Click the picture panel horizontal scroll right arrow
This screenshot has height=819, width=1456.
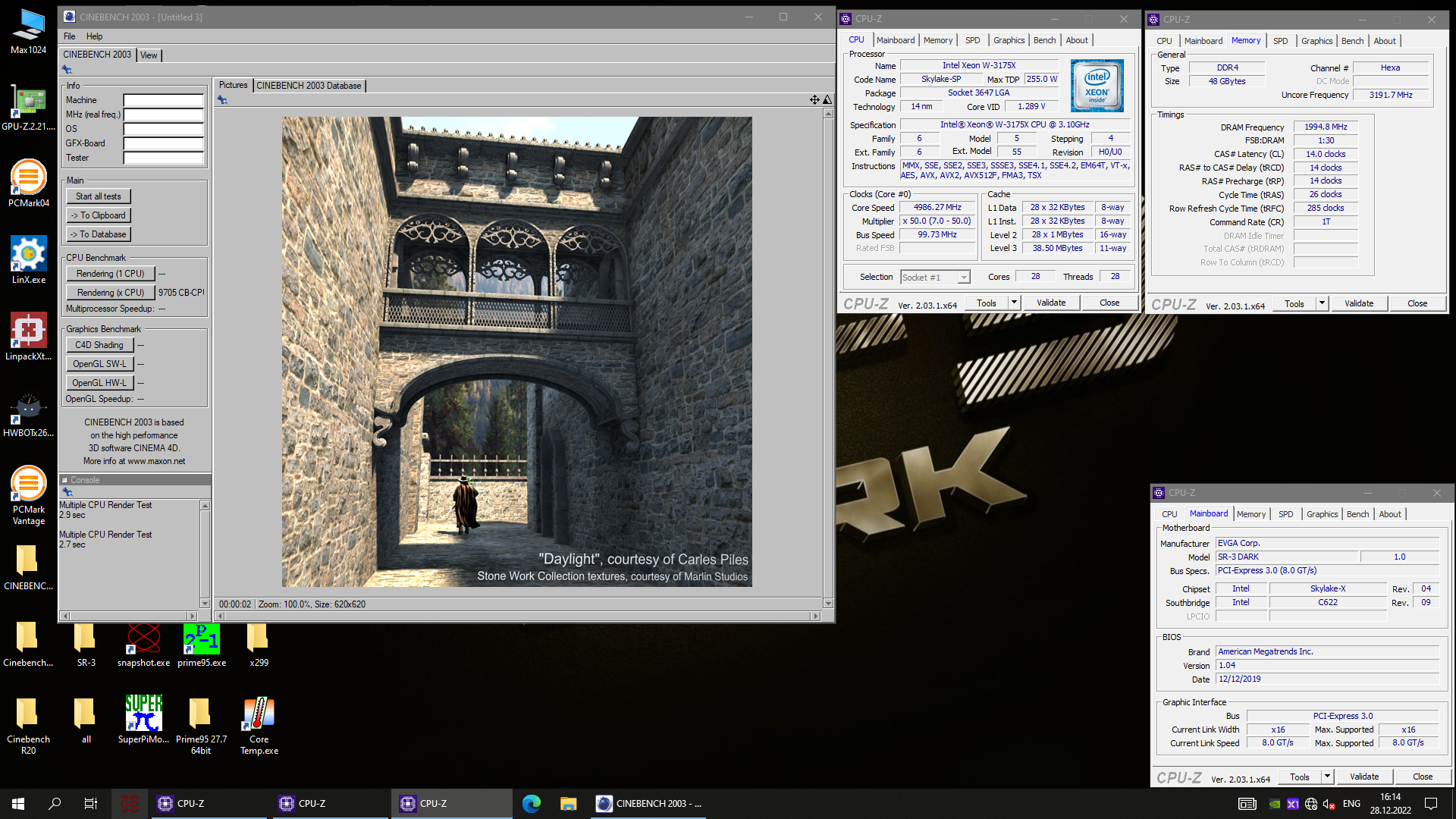(x=816, y=616)
